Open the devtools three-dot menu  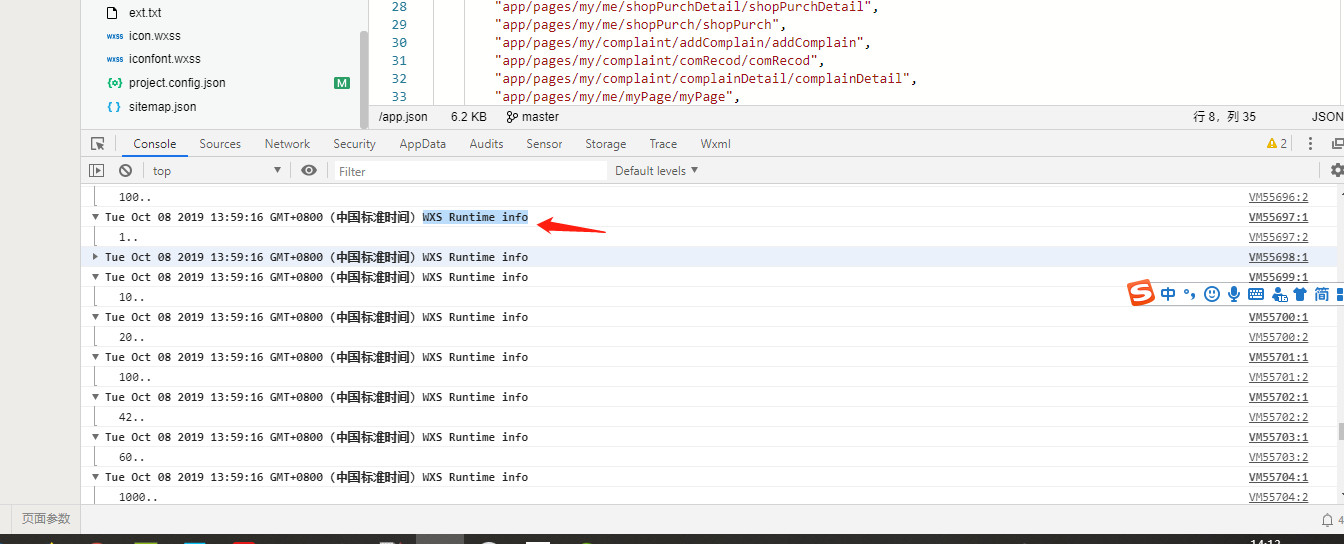coord(1311,144)
